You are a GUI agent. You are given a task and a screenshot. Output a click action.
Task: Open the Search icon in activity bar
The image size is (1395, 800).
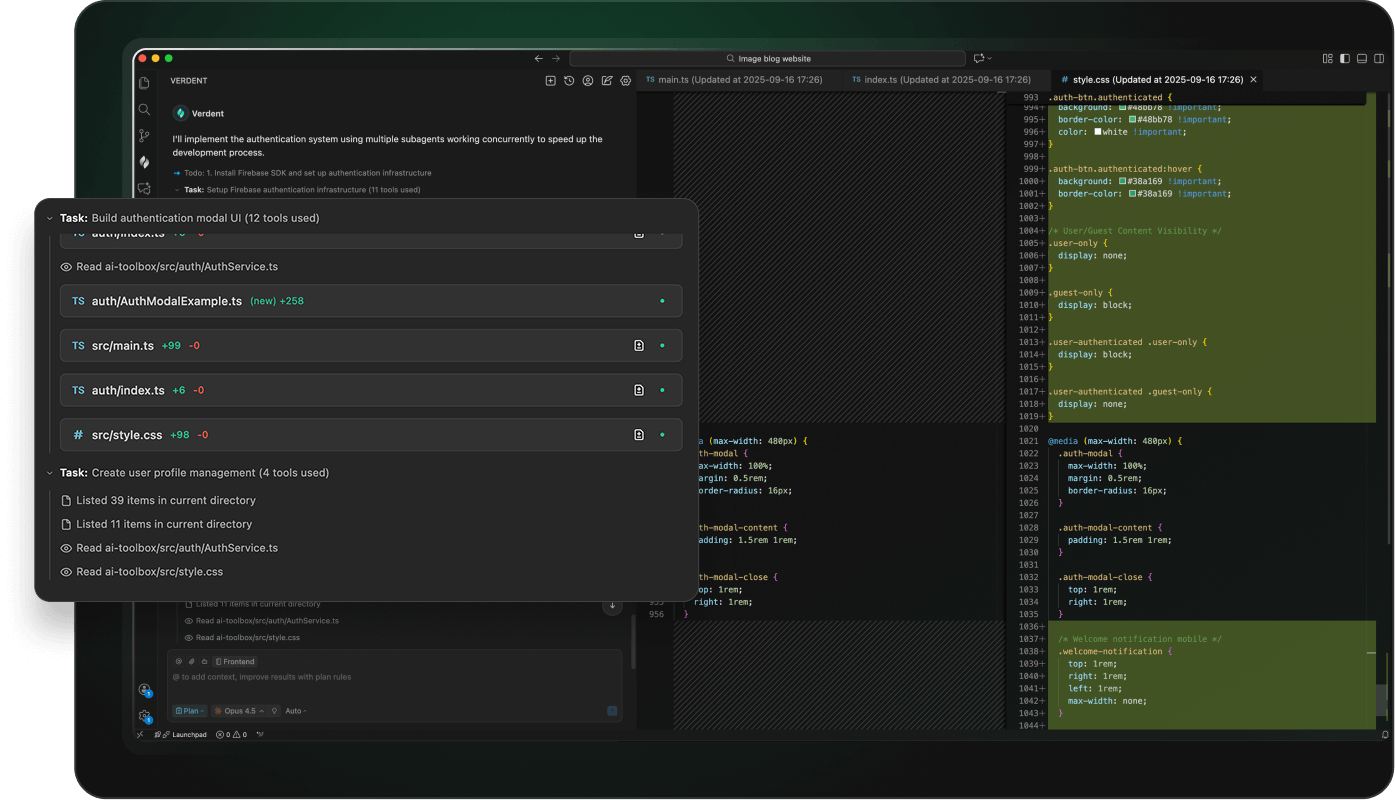point(144,110)
